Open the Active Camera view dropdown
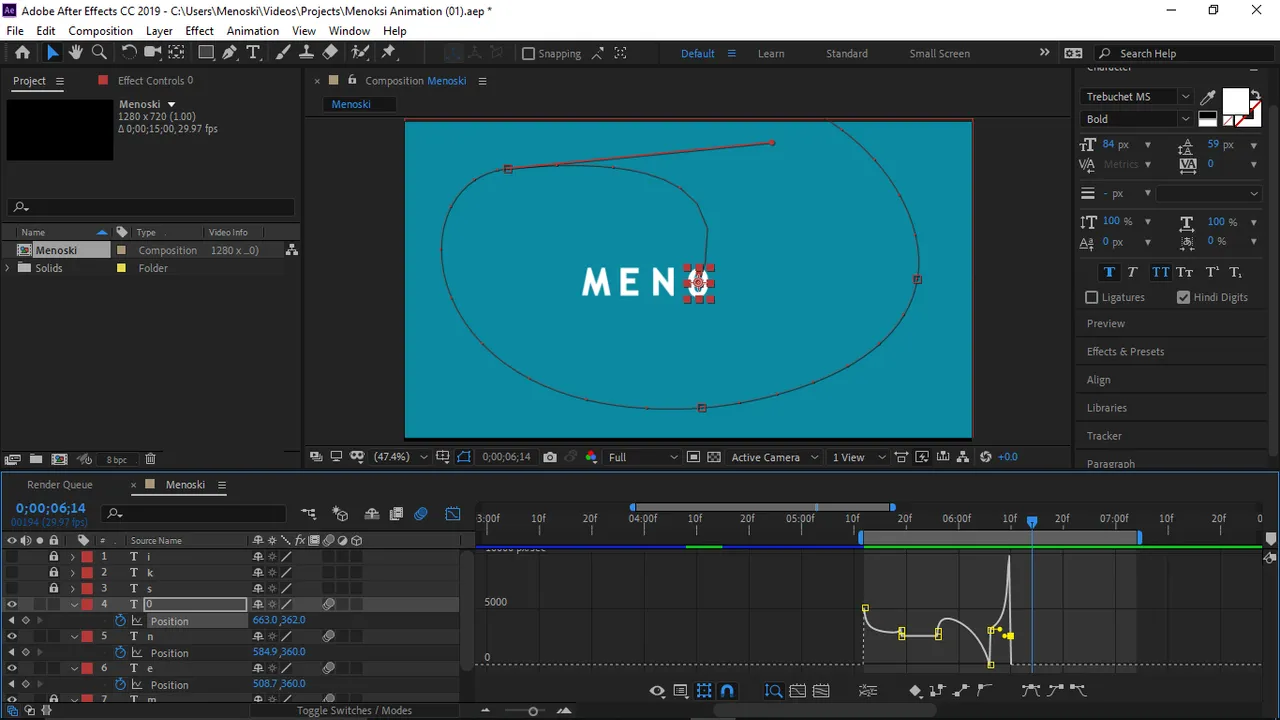1280x720 pixels. [x=775, y=457]
